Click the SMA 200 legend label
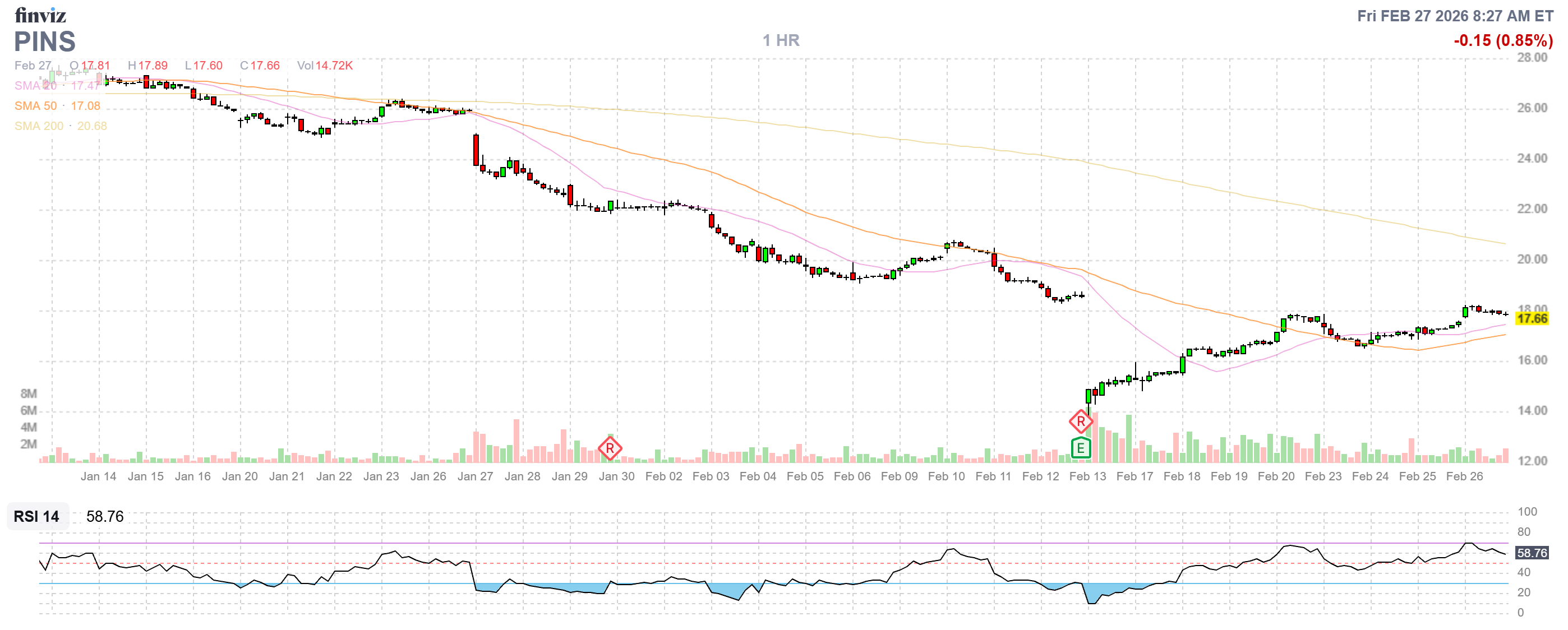This screenshot has height=630, width=1568. click(x=38, y=126)
